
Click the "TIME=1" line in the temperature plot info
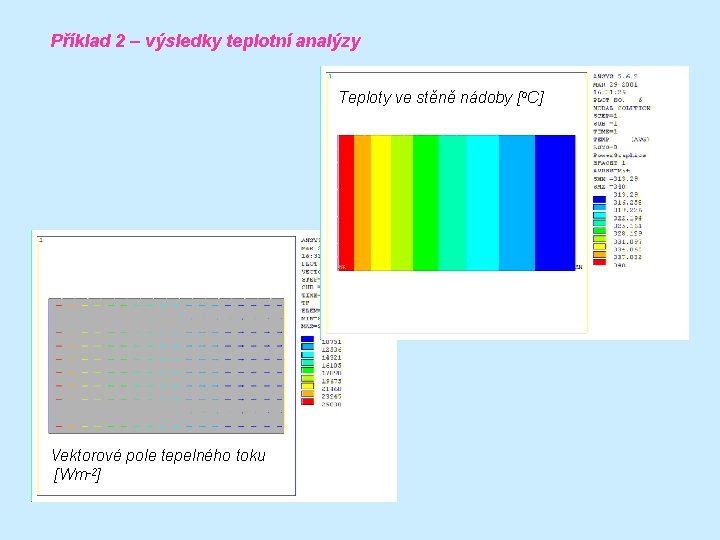tap(605, 132)
